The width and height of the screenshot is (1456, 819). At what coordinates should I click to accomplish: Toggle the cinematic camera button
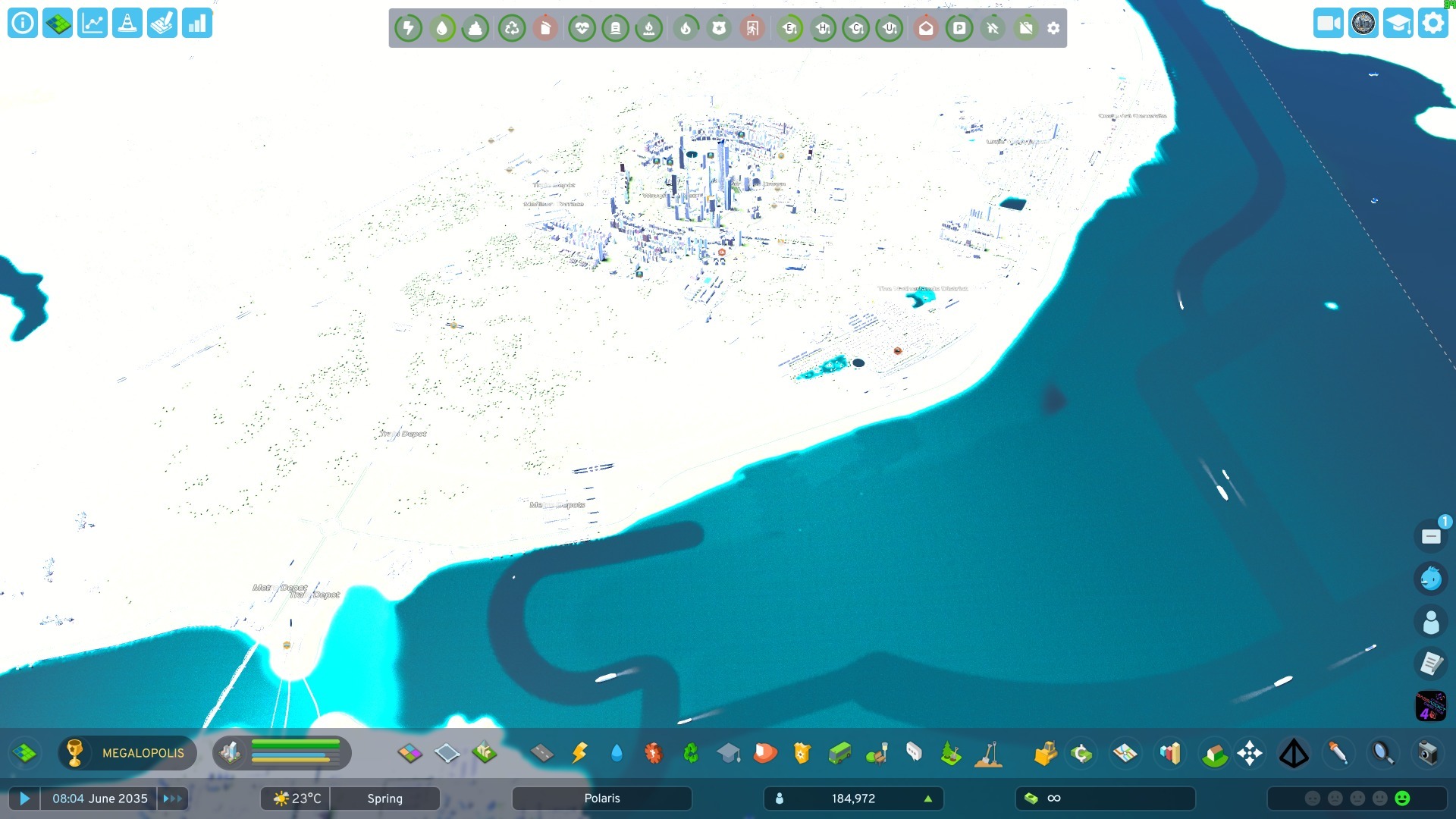[1328, 24]
